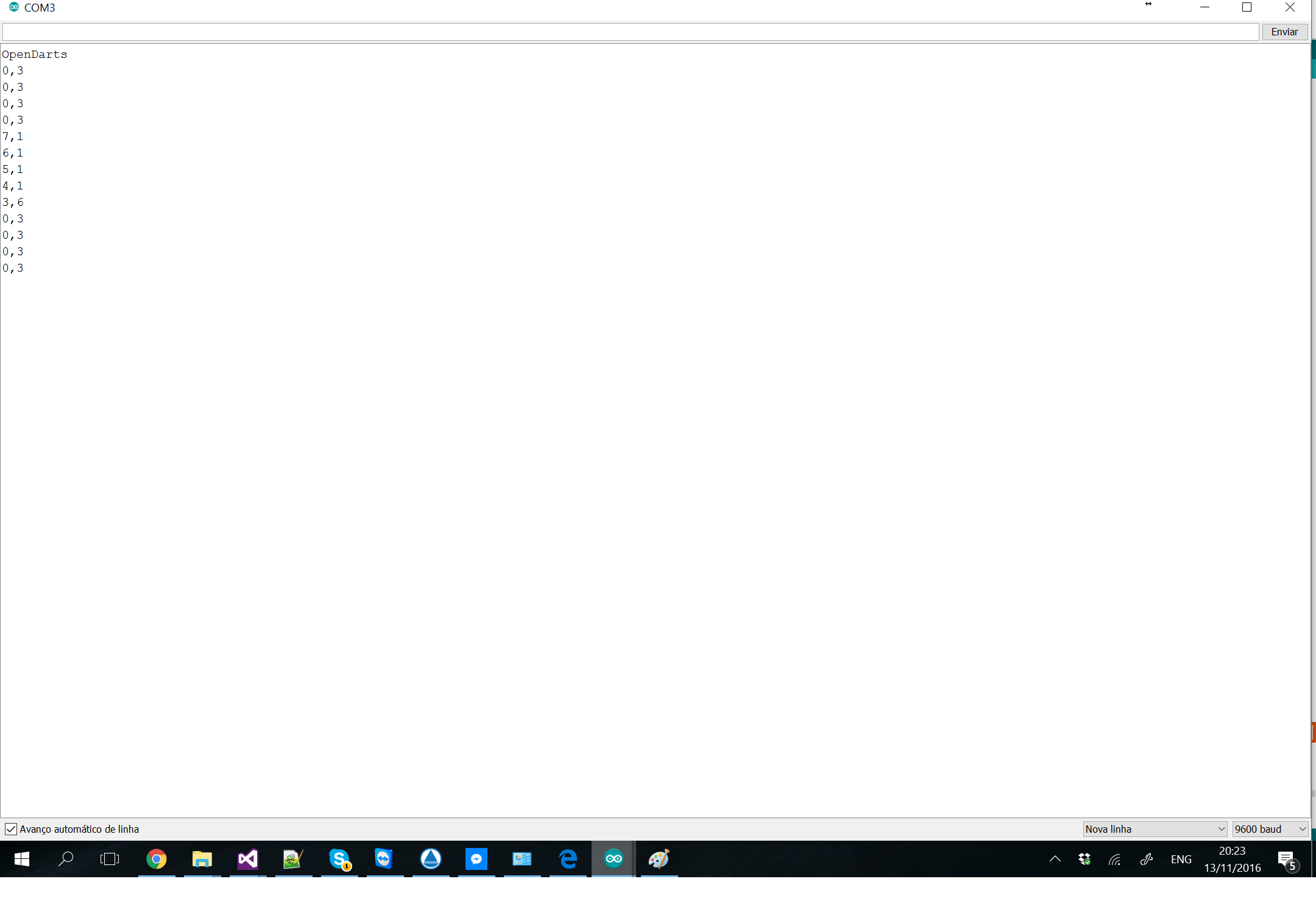Image resolution: width=1316 pixels, height=915 pixels.
Task: Open the Nova linha line-ending dropdown
Action: (x=1155, y=829)
